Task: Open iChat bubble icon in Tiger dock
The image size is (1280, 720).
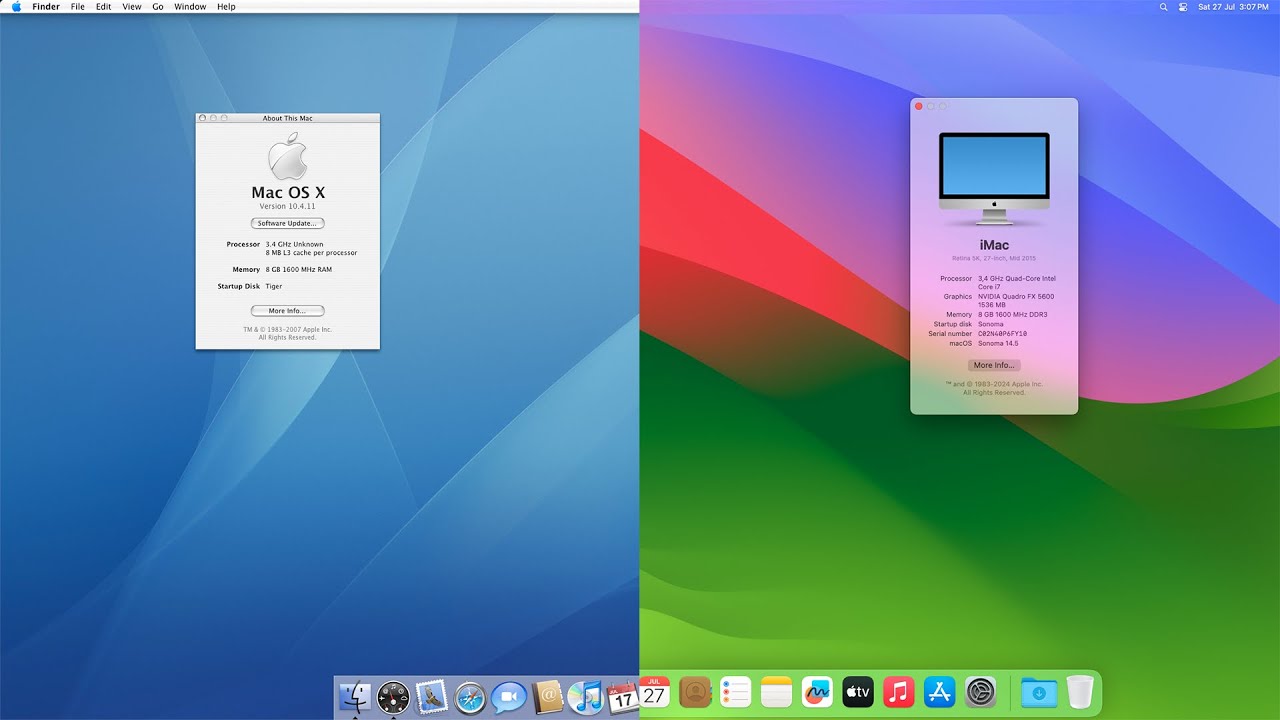Action: pyautogui.click(x=509, y=696)
